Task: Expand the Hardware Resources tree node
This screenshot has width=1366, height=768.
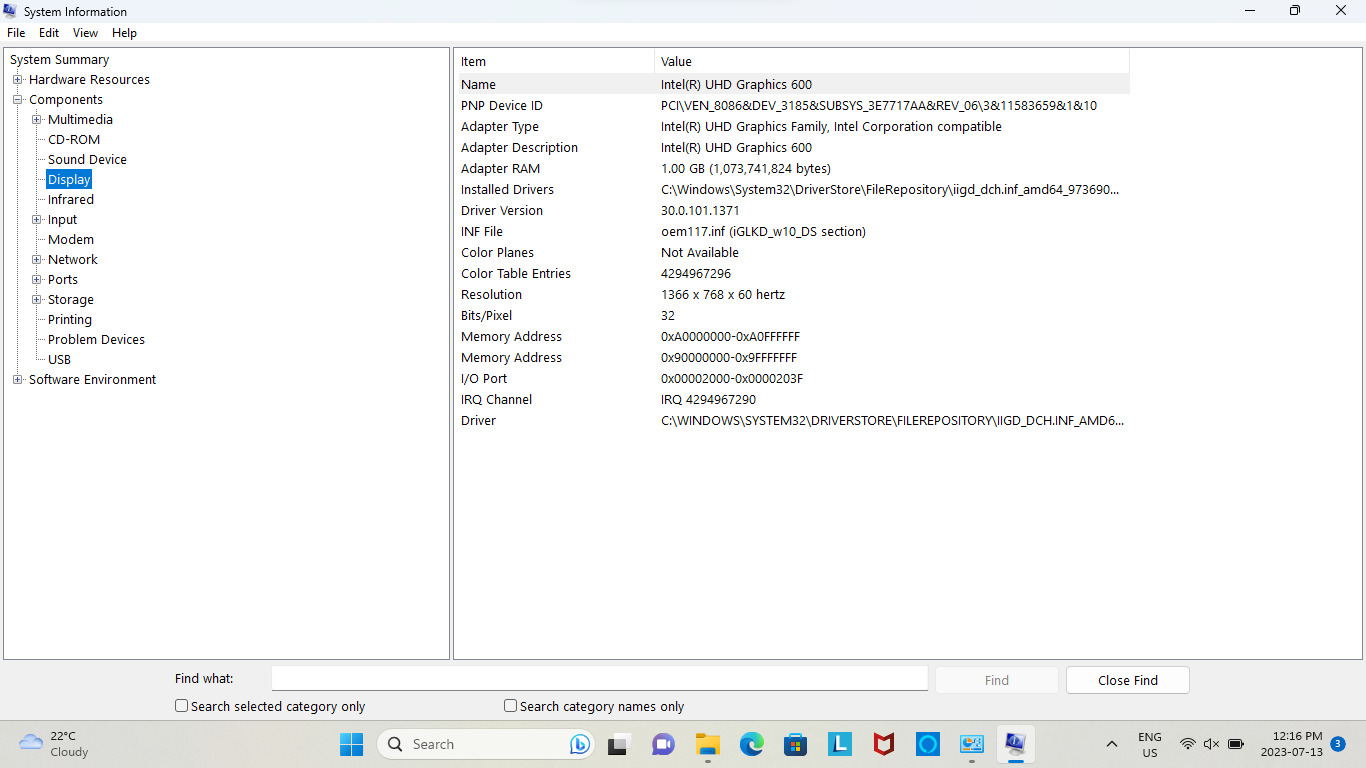Action: click(x=17, y=79)
